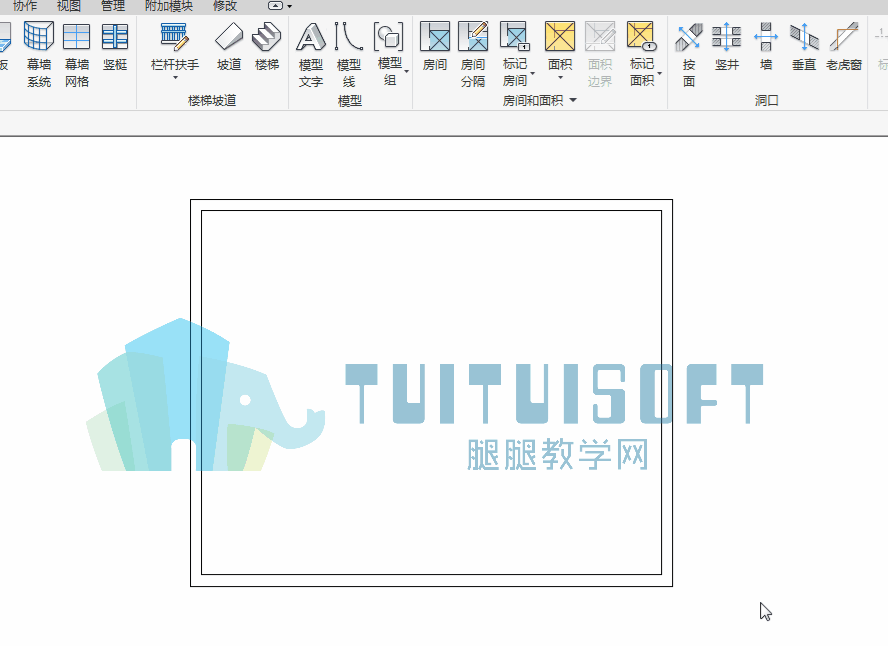Viewport: 888px width, 646px height.
Task: Select the Model Group tool (模型组)
Action: (x=390, y=53)
